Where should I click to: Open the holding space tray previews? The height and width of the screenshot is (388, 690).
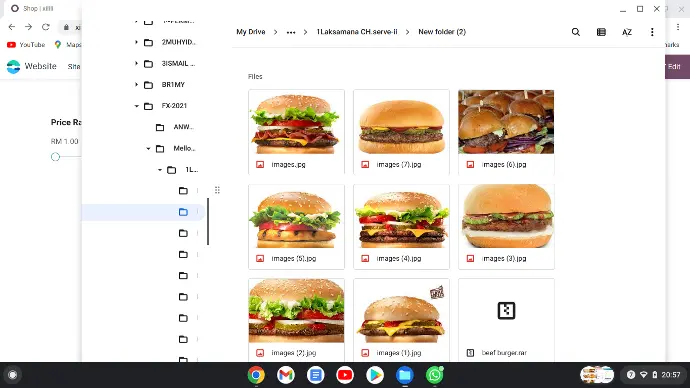[x=597, y=375]
